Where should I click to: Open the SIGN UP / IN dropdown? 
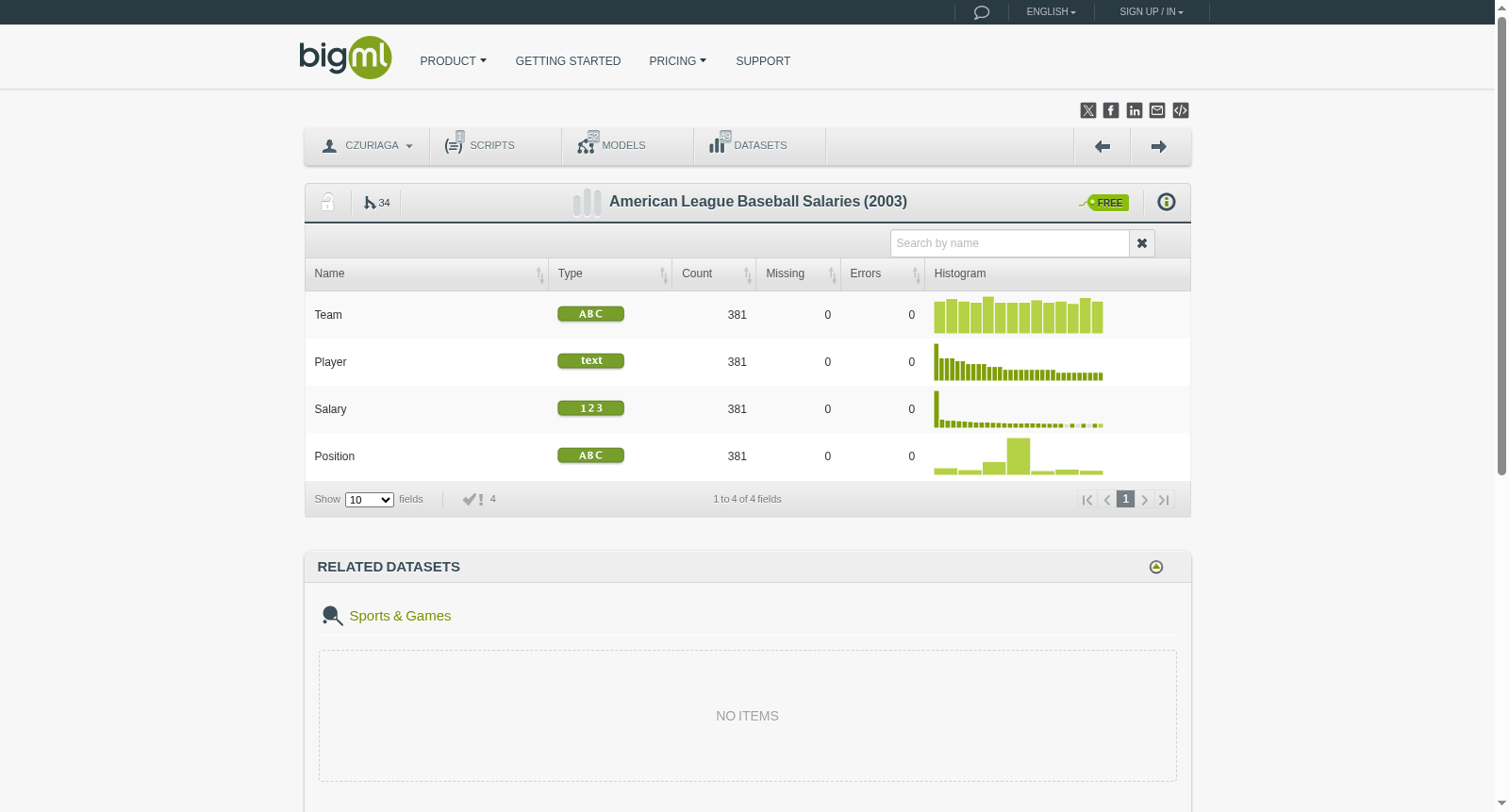click(x=1151, y=12)
